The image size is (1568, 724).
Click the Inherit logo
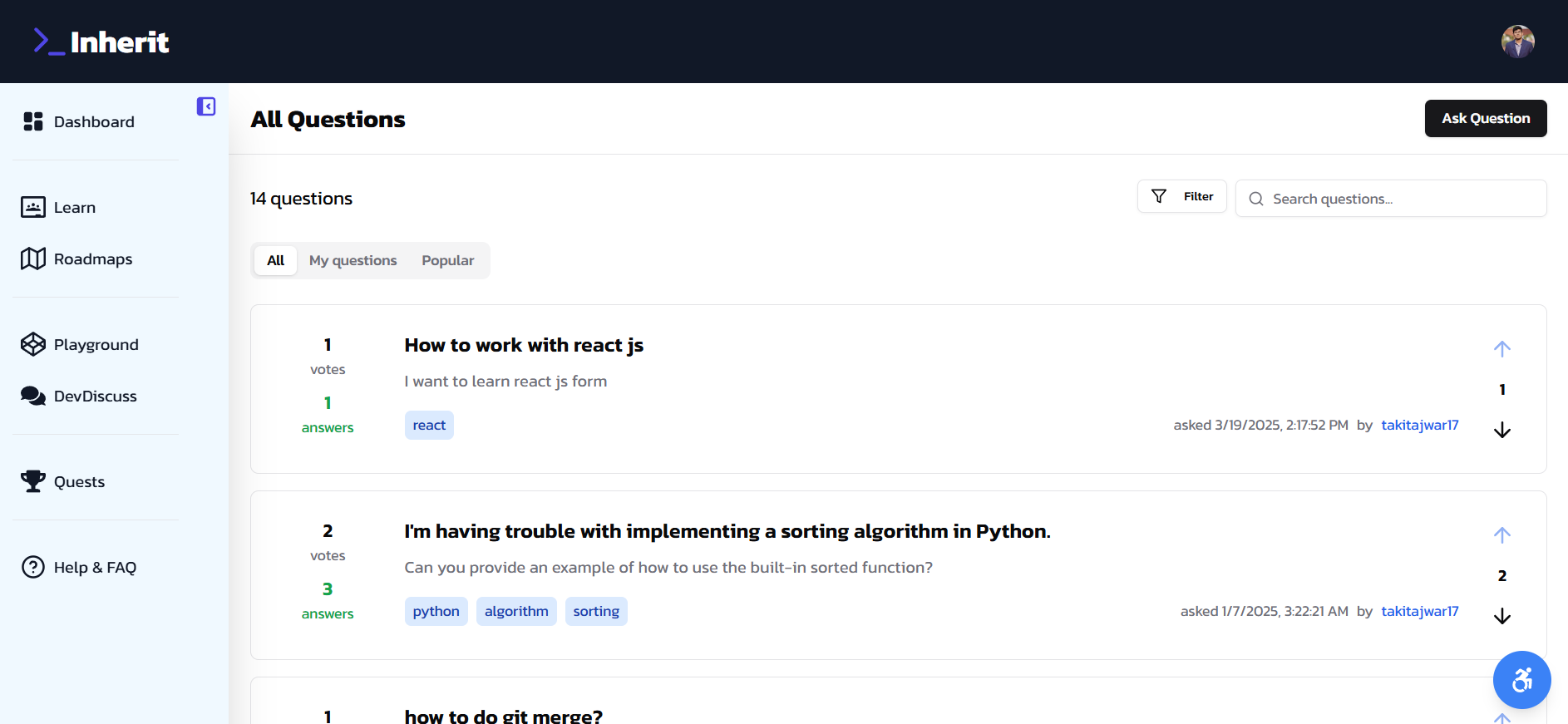(x=101, y=42)
